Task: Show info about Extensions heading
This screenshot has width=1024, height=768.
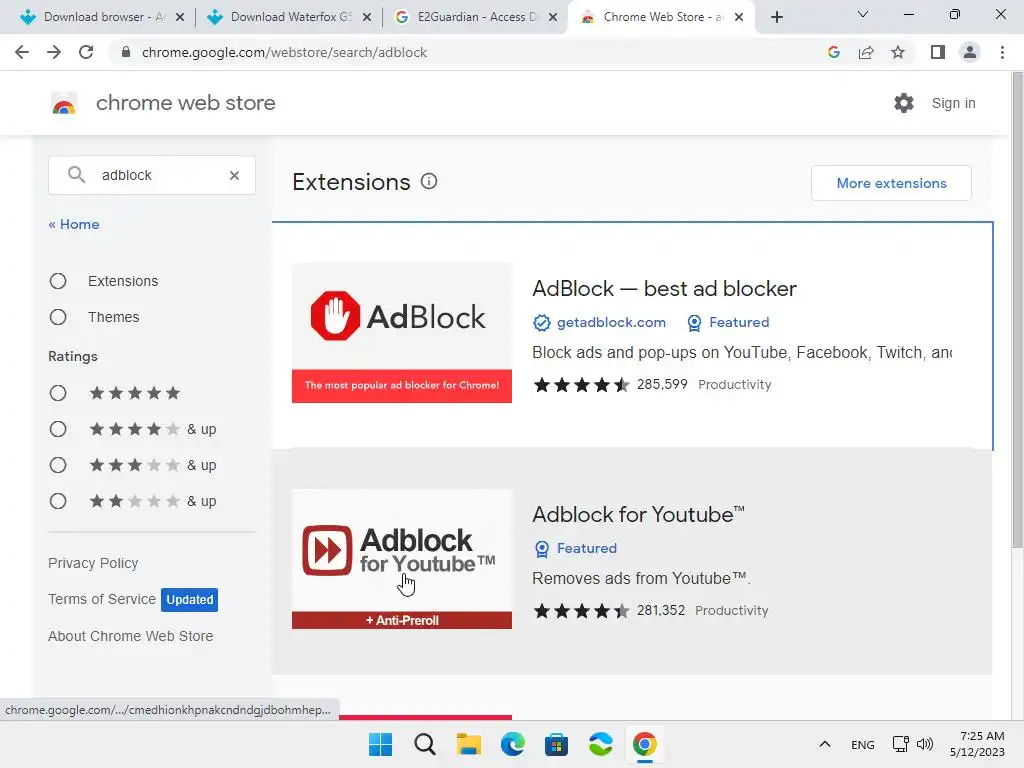Action: pos(428,182)
